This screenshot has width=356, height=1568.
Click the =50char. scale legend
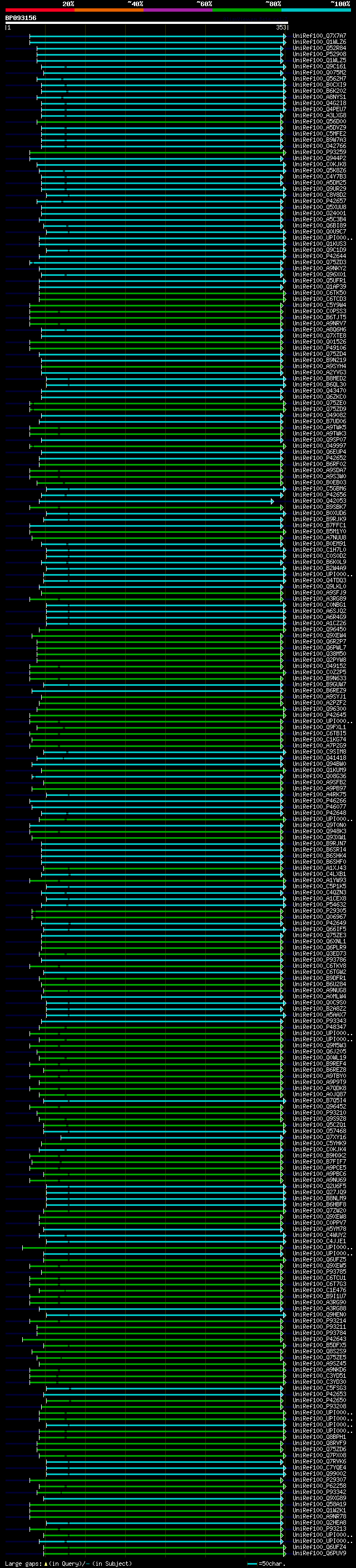[x=266, y=1563]
